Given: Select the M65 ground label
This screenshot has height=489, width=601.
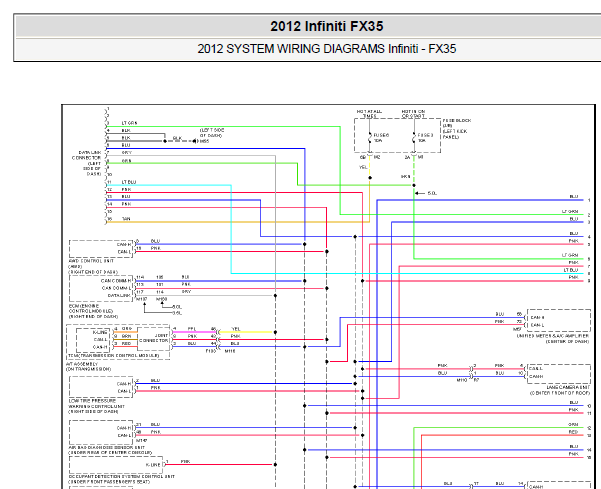Looking at the screenshot, I should tap(205, 141).
